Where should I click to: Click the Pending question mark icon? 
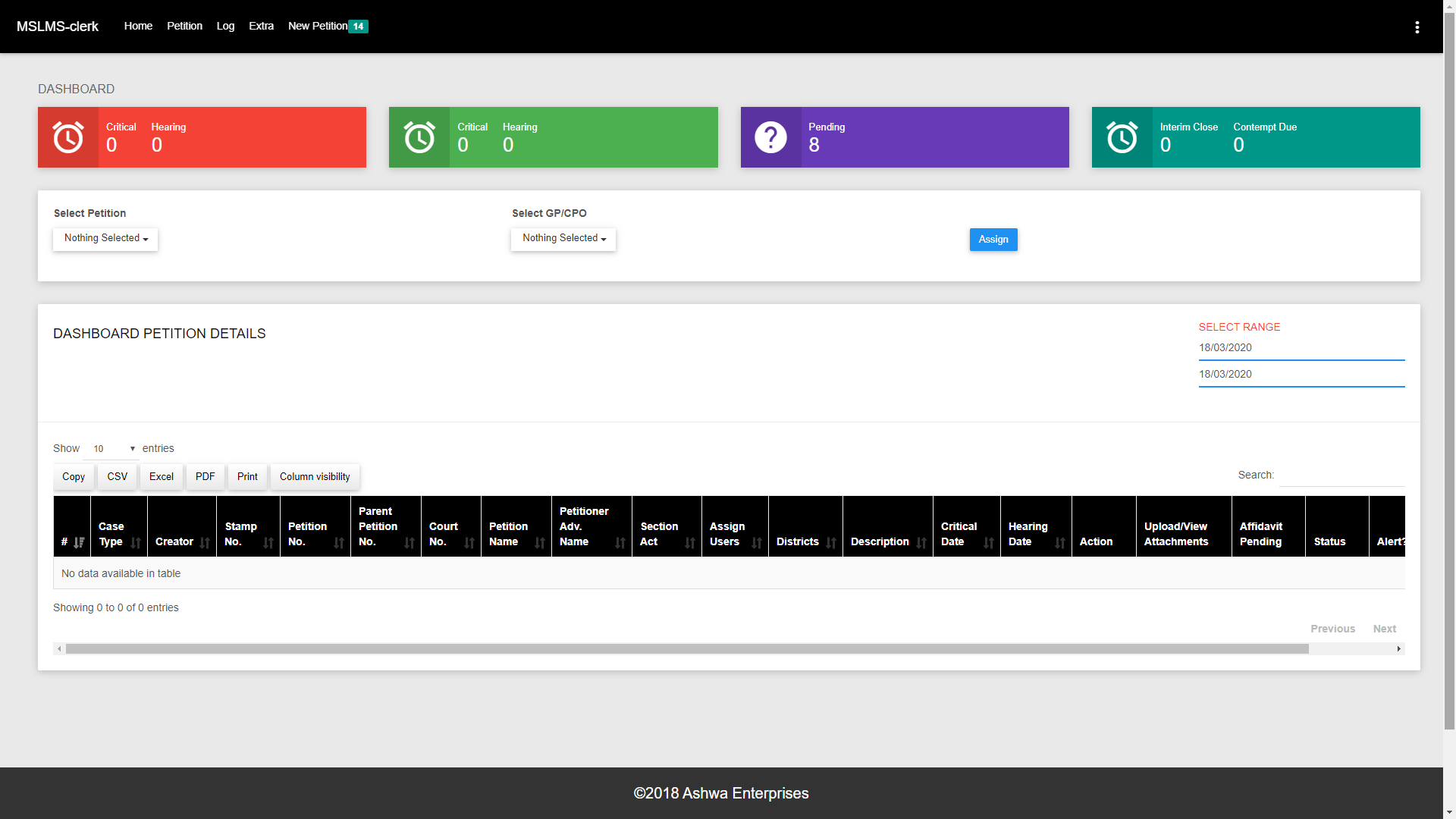click(770, 137)
